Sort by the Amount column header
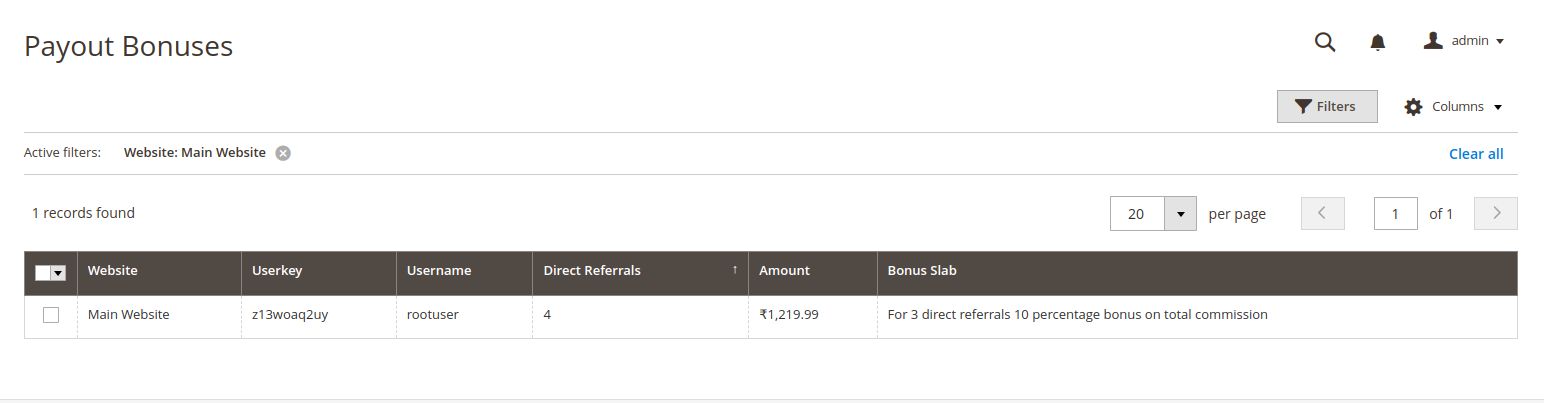1544x403 pixels. 784,271
